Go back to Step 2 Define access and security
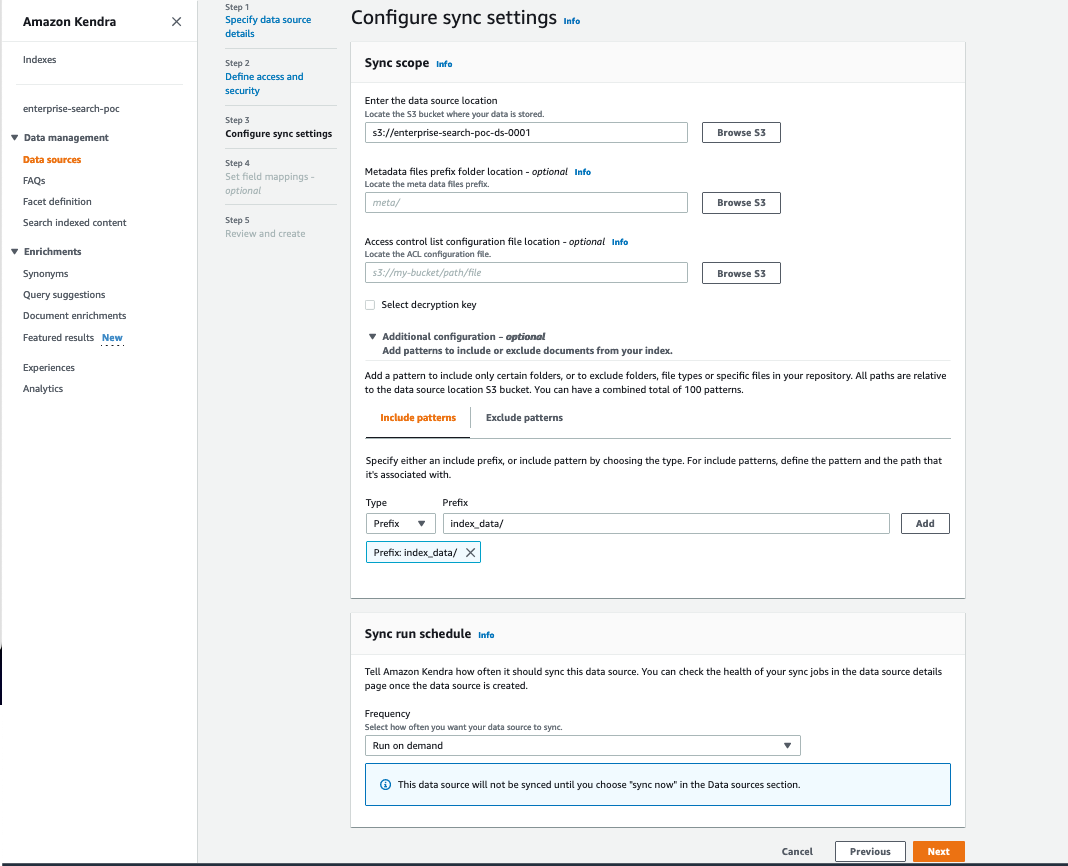Screen dimensions: 1068x866 point(264,84)
